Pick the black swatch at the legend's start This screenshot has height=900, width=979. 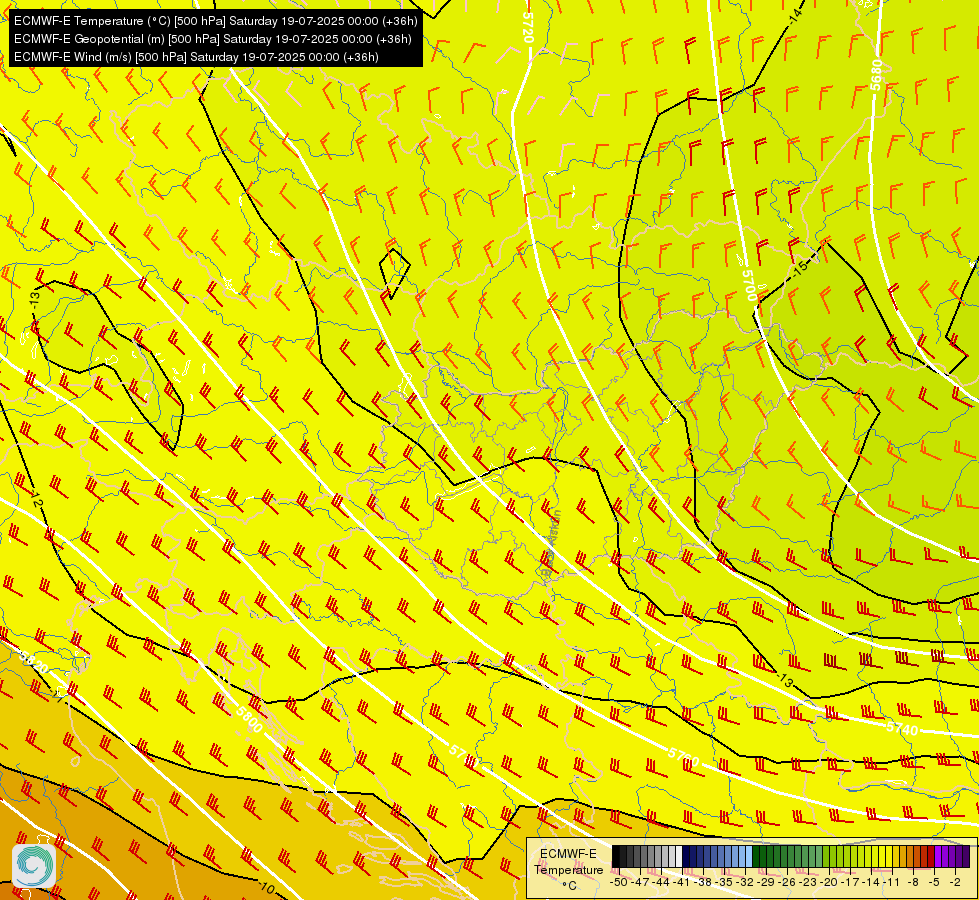click(616, 856)
